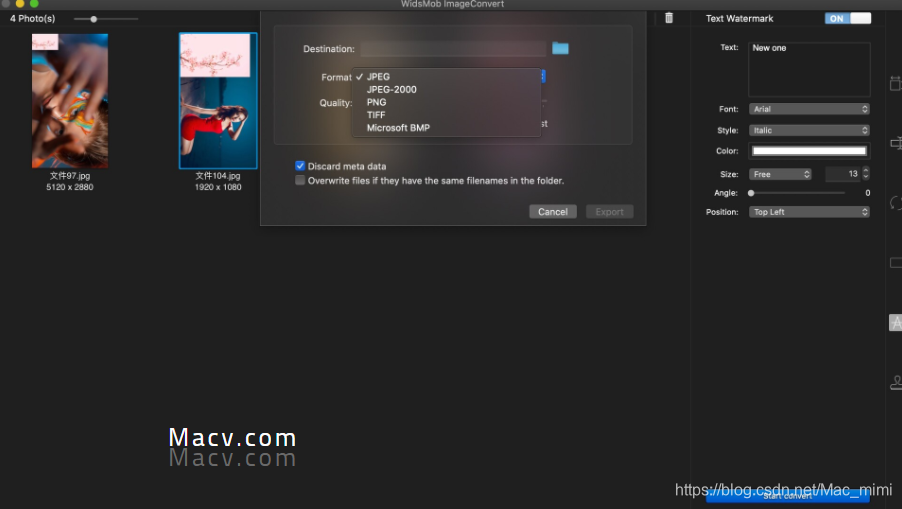
Task: Open the Rename tool in right sidebar
Action: point(896,143)
